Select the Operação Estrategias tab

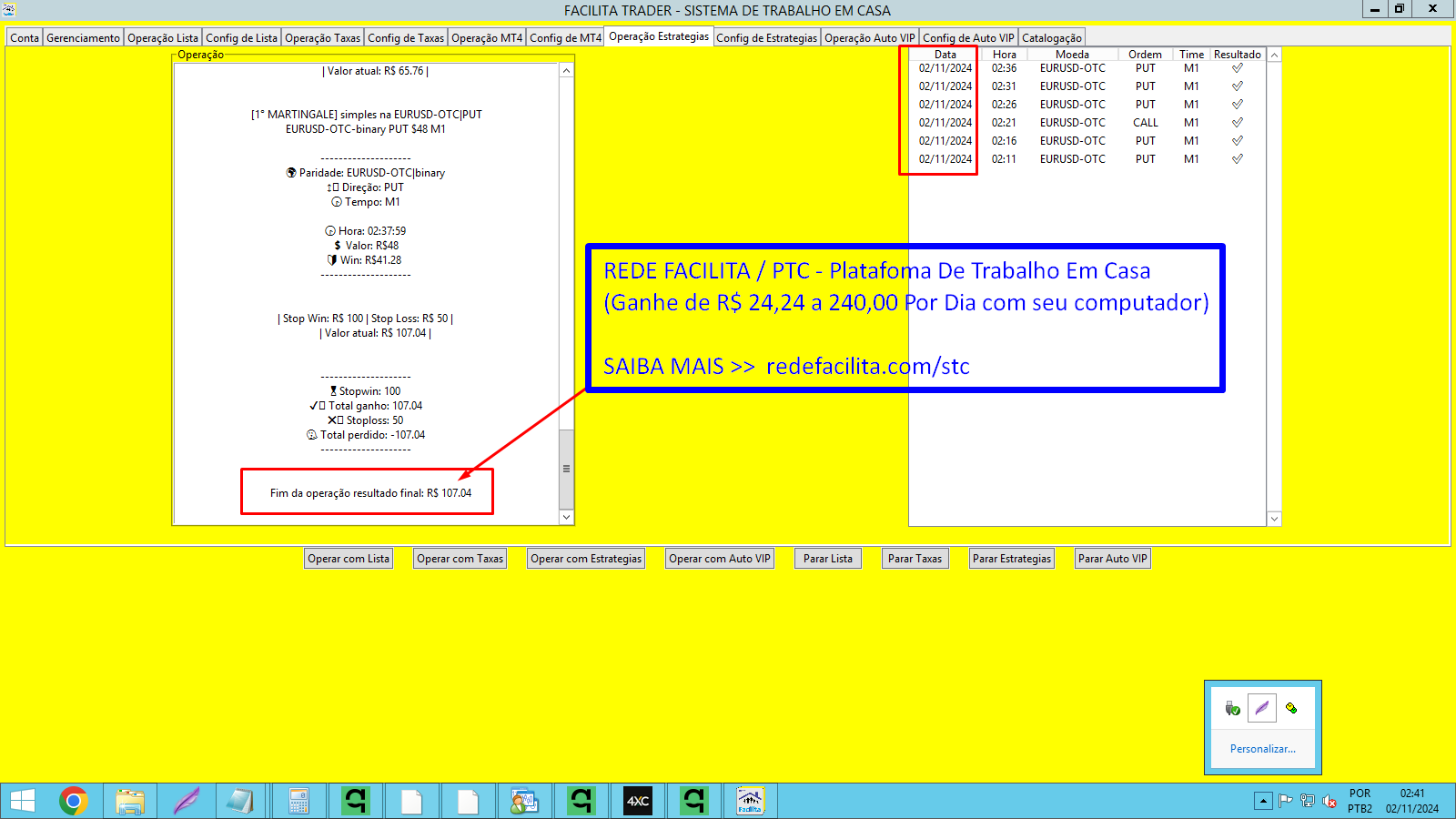tap(659, 36)
